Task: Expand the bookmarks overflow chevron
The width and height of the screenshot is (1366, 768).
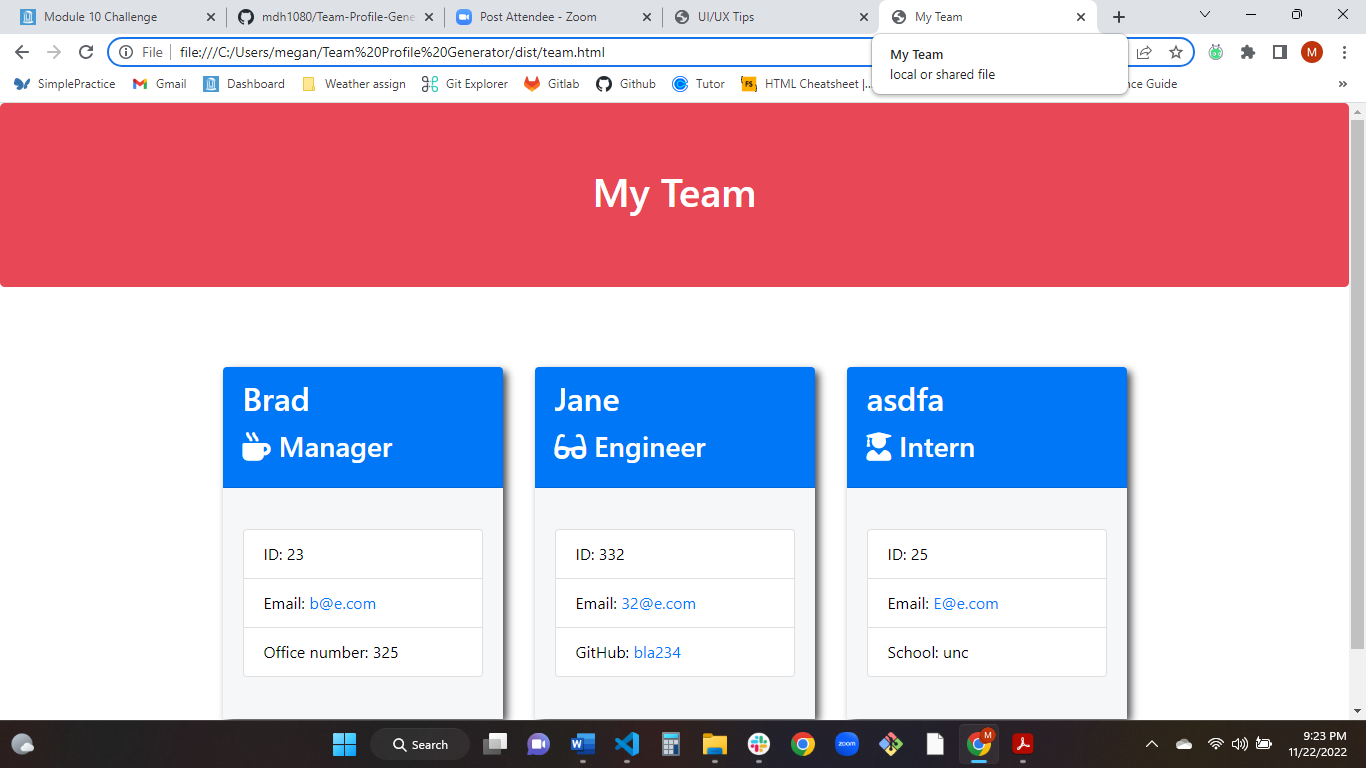Action: pos(1342,83)
